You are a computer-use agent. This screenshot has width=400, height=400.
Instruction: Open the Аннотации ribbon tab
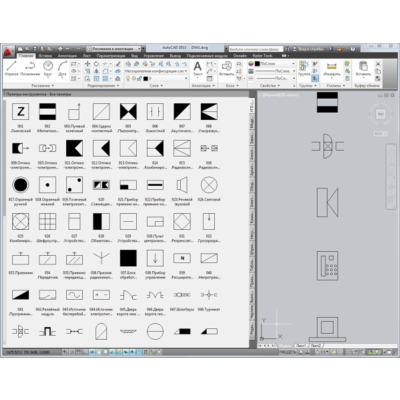(x=67, y=56)
